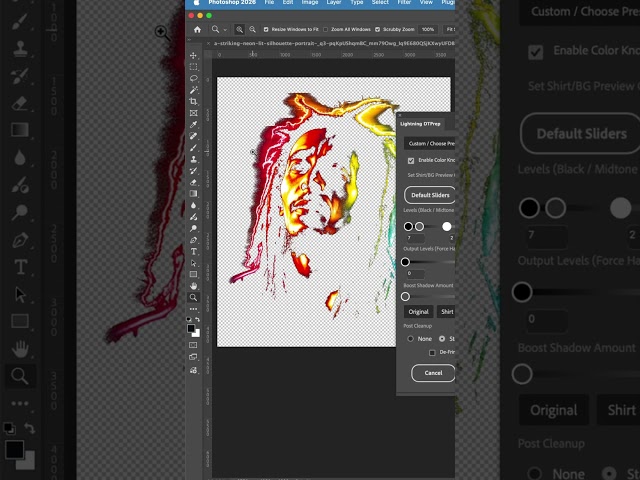Select the Lightning DTPrep panel tab
The height and width of the screenshot is (480, 640).
[x=420, y=124]
